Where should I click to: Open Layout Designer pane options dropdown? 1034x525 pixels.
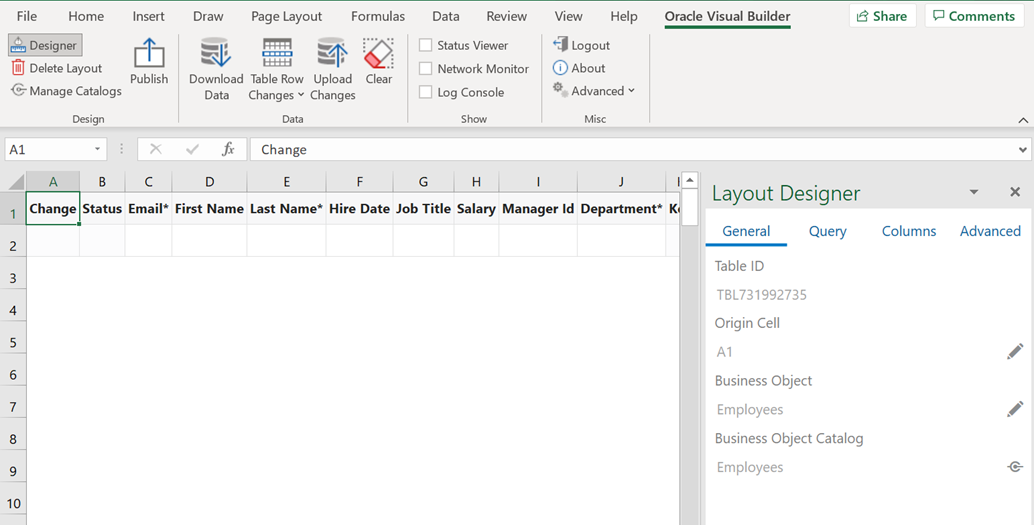coord(973,192)
